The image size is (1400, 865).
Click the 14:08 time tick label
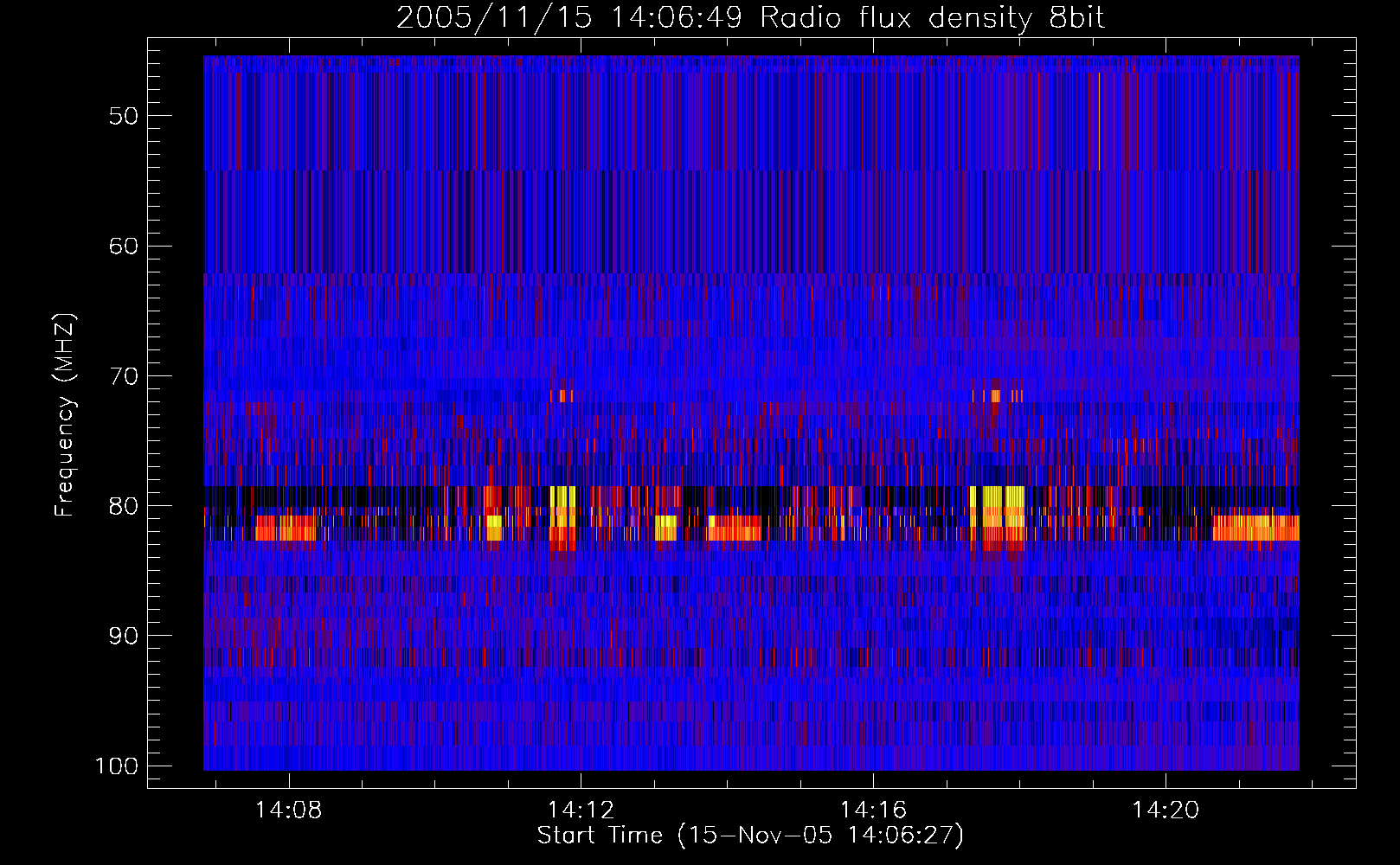pyautogui.click(x=288, y=810)
